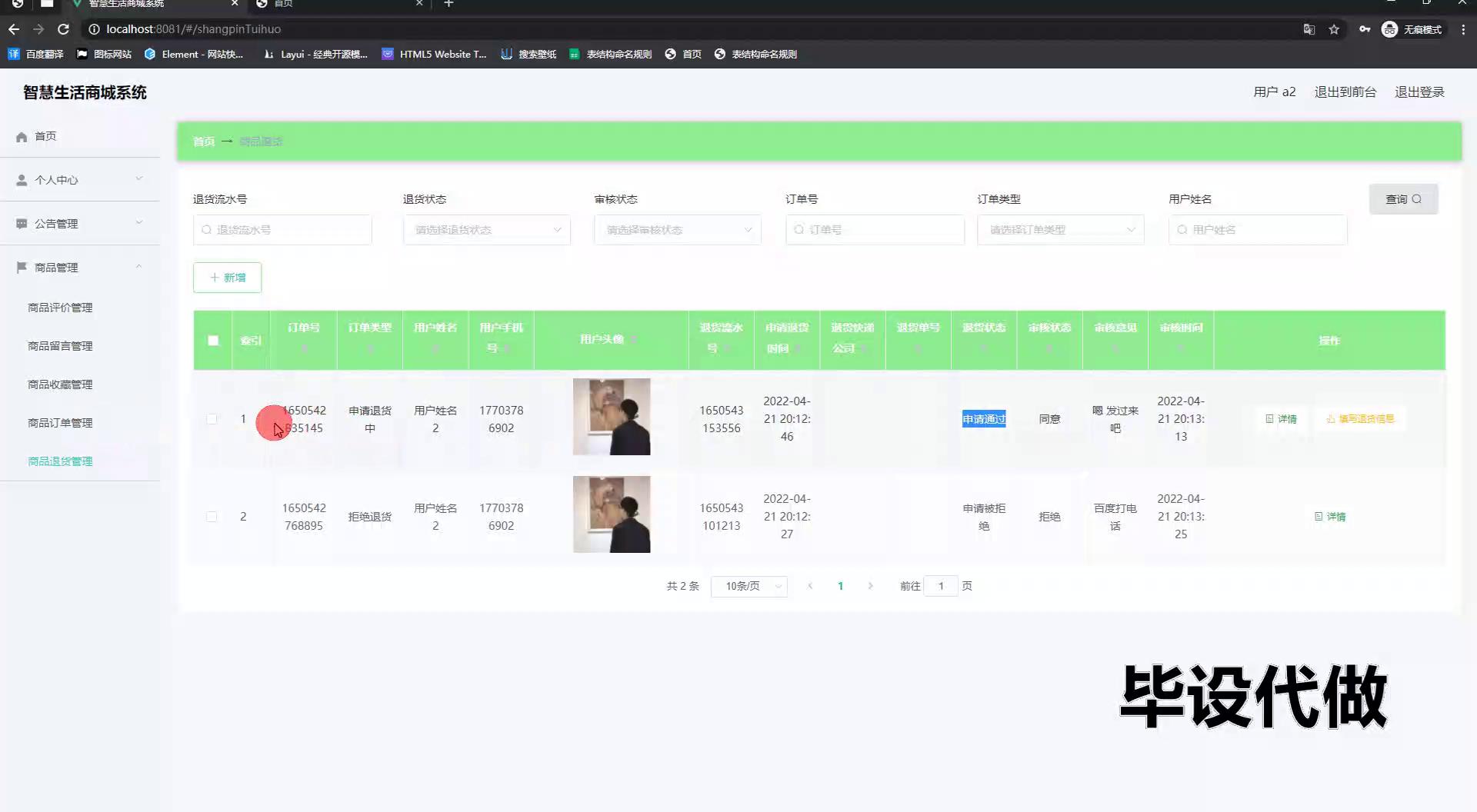Click the 查询 search button
The width and height of the screenshot is (1477, 812).
1403,199
